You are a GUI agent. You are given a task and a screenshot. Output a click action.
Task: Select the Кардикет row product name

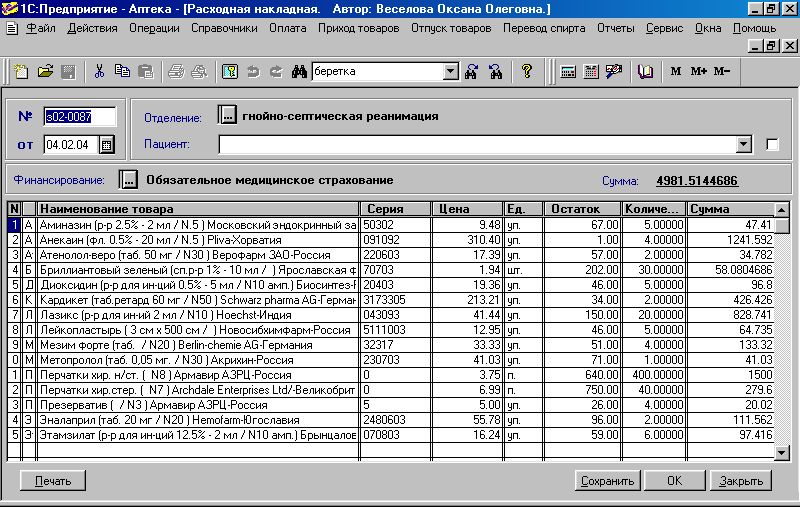coord(198,300)
